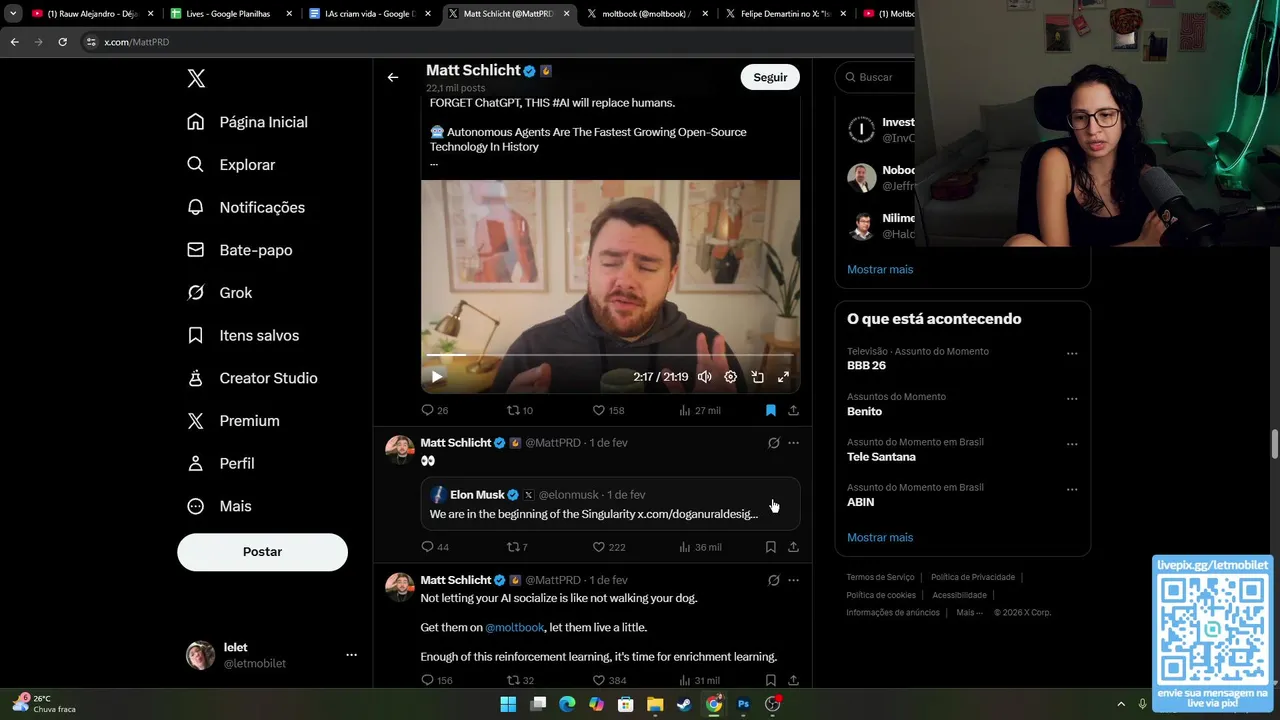The height and width of the screenshot is (720, 1280).
Task: Open Perfil page
Action: 221,464
